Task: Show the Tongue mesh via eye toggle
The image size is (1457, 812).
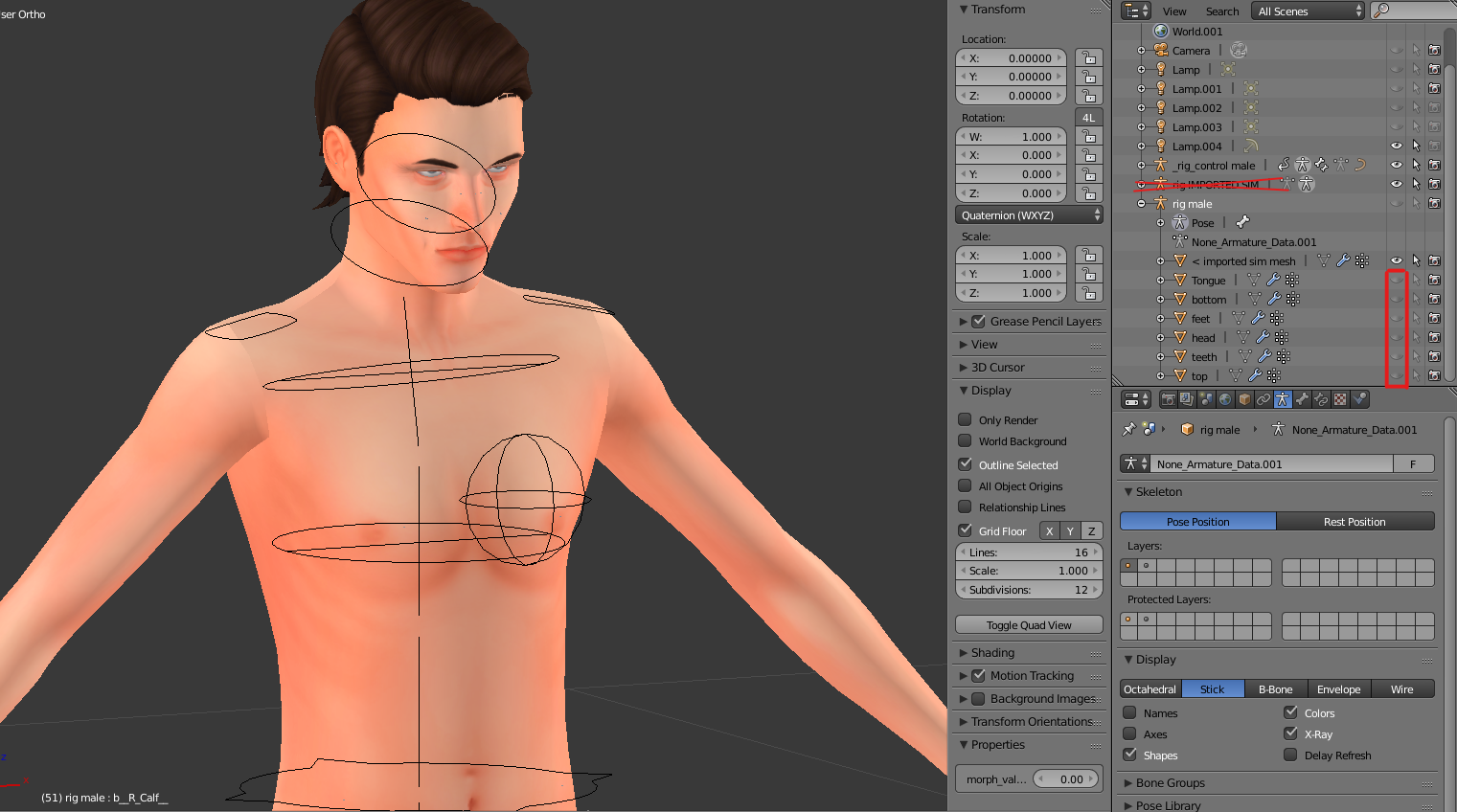Action: (1397, 280)
